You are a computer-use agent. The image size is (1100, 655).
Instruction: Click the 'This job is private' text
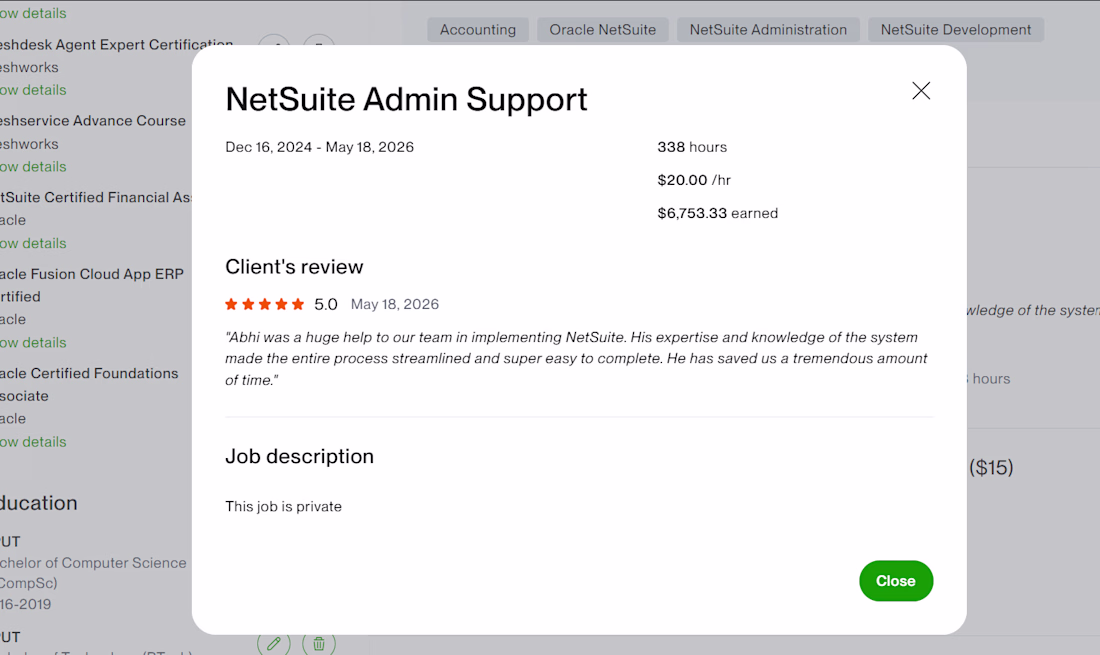click(x=283, y=506)
